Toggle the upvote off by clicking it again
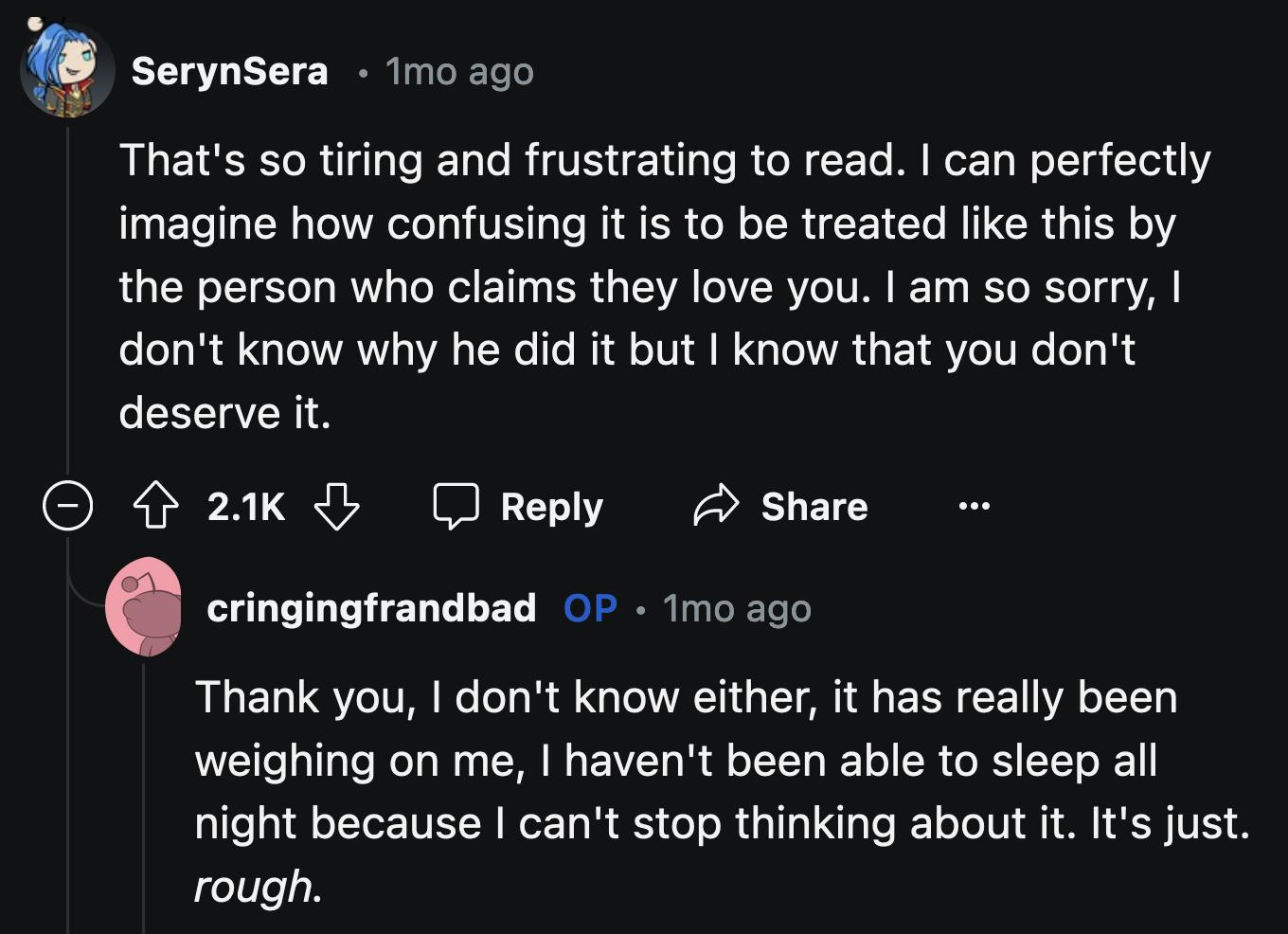 (x=154, y=506)
